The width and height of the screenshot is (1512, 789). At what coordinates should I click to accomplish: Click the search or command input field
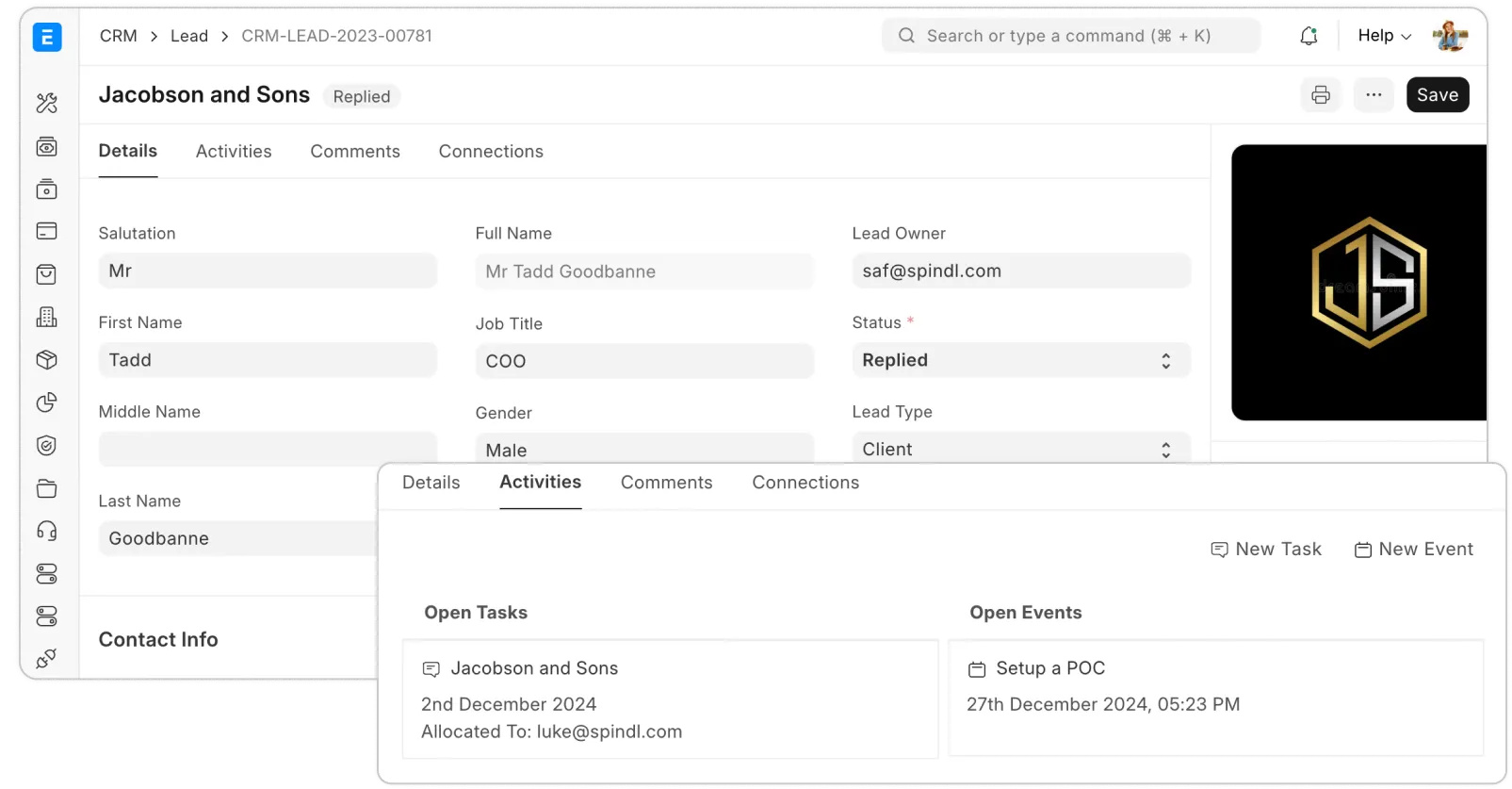point(1069,36)
